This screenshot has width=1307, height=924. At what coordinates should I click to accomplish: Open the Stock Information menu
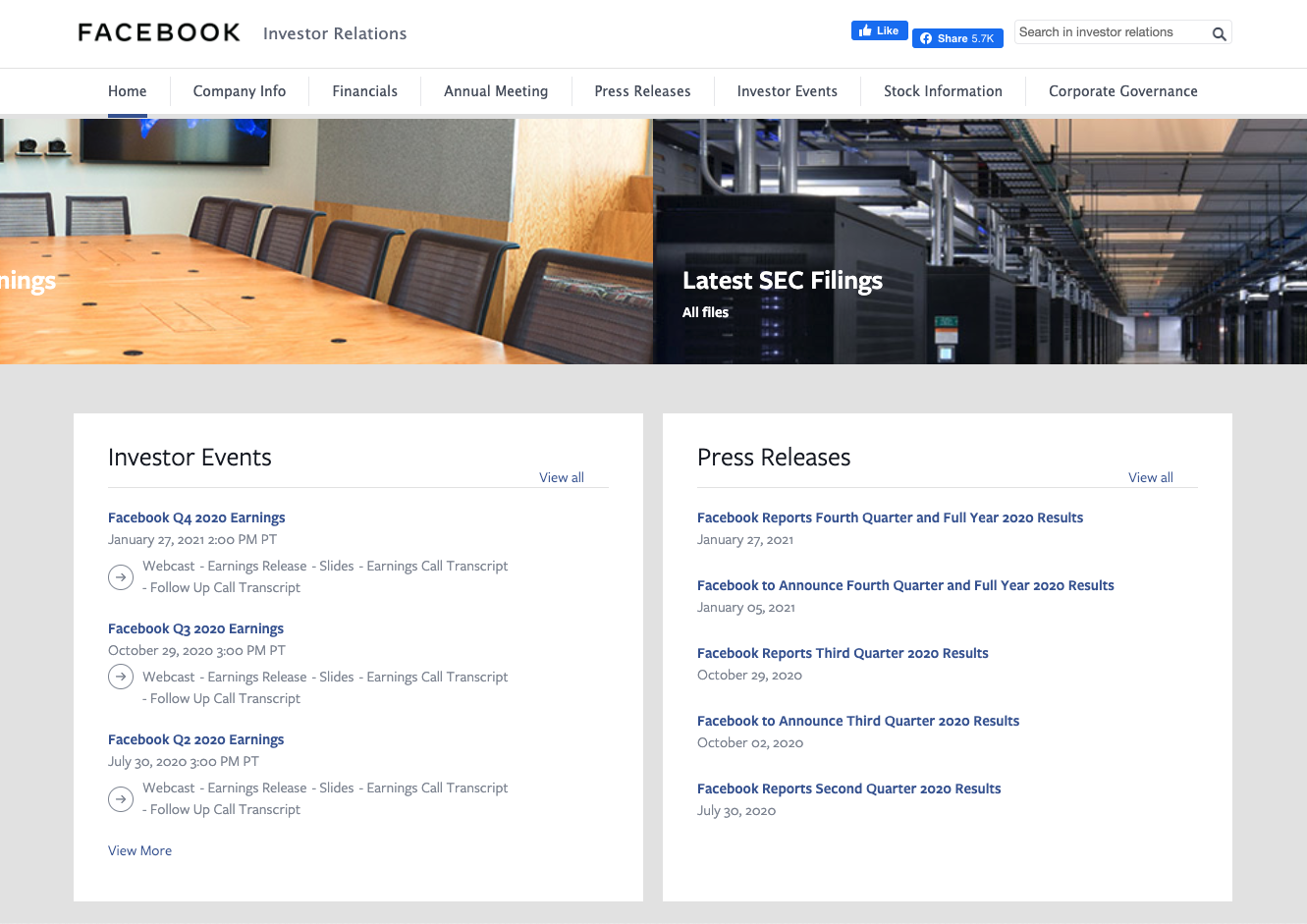point(943,91)
